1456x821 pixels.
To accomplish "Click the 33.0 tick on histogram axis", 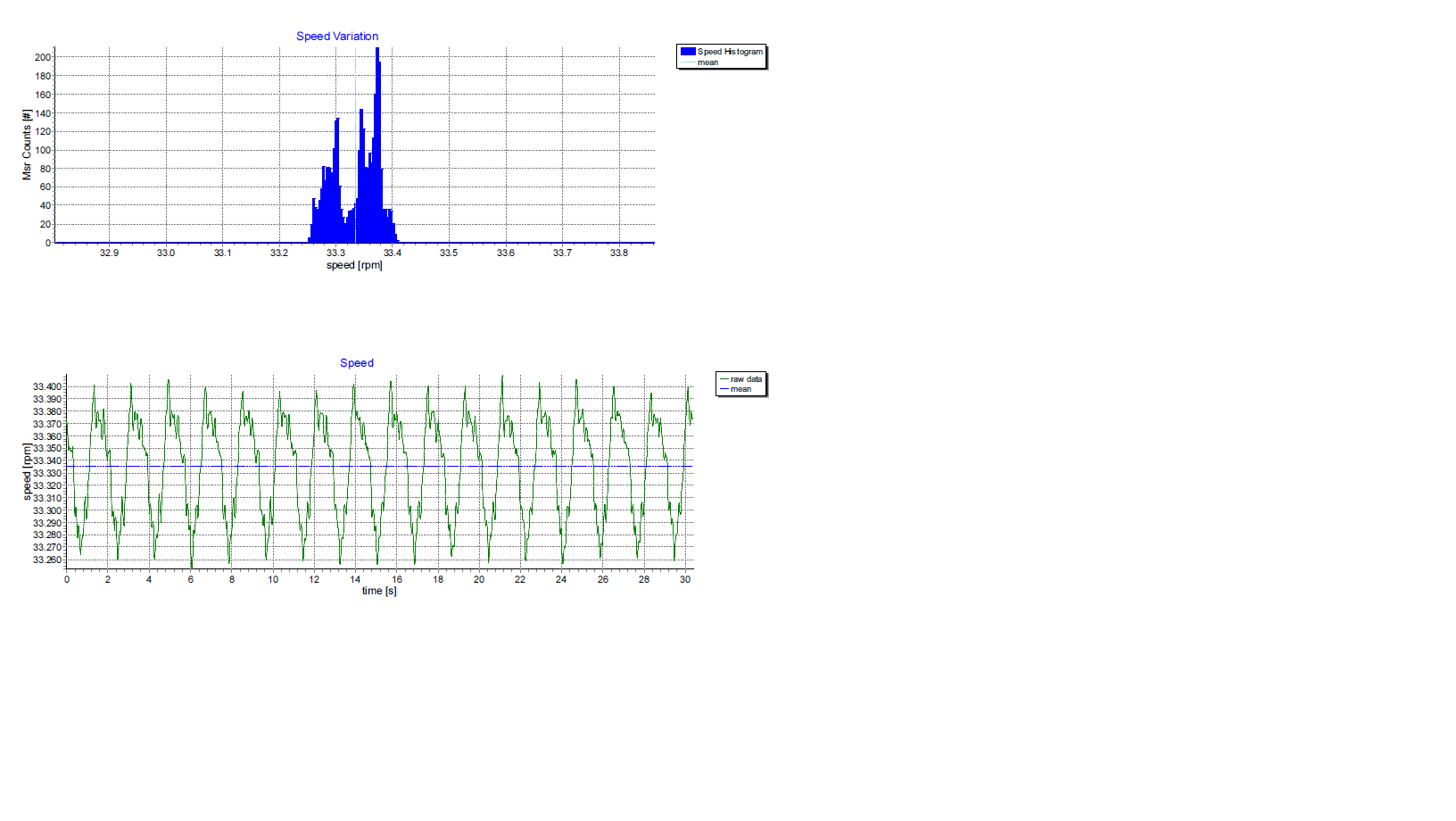I will [166, 253].
